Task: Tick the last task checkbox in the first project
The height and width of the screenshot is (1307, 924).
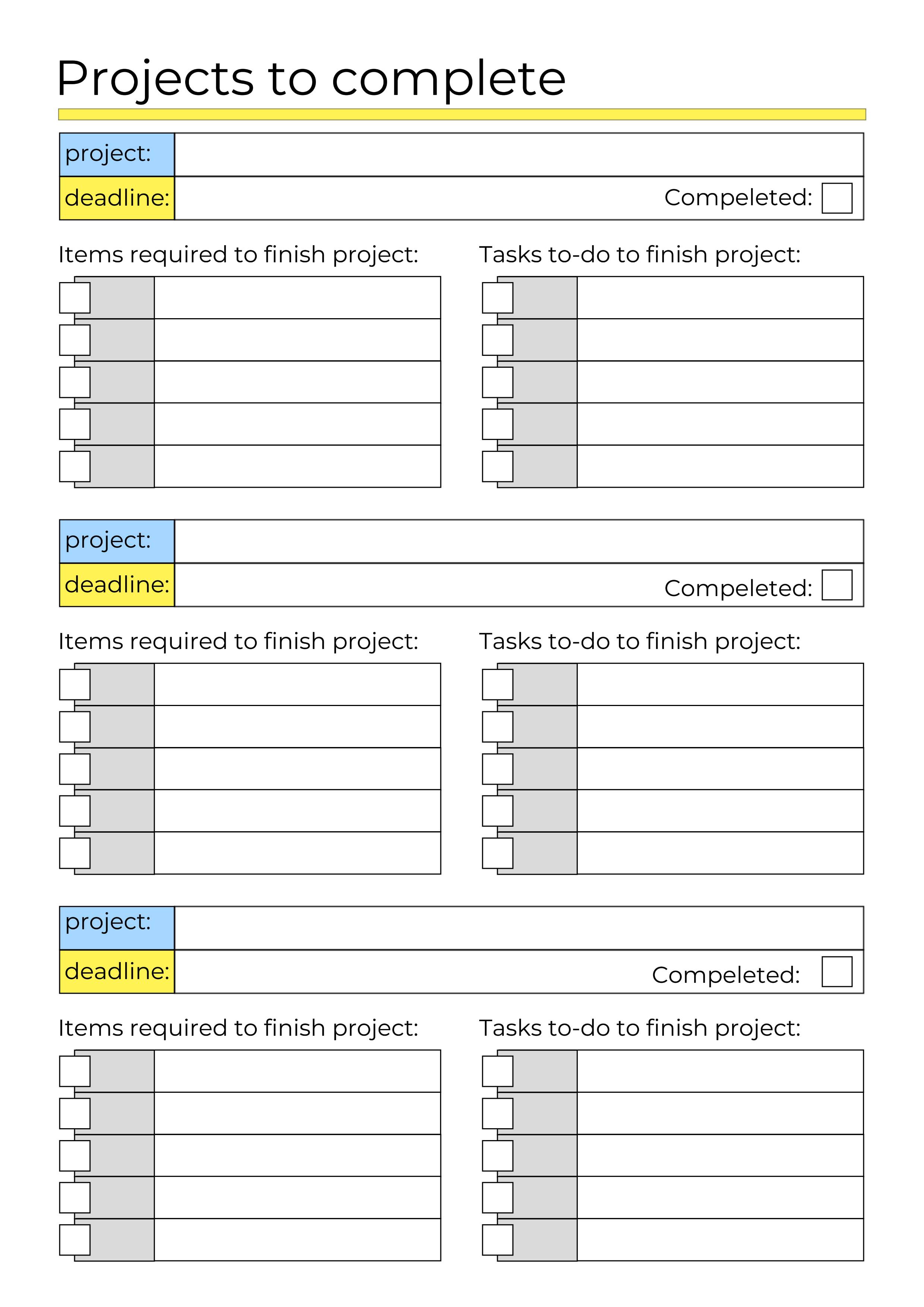Action: [497, 466]
